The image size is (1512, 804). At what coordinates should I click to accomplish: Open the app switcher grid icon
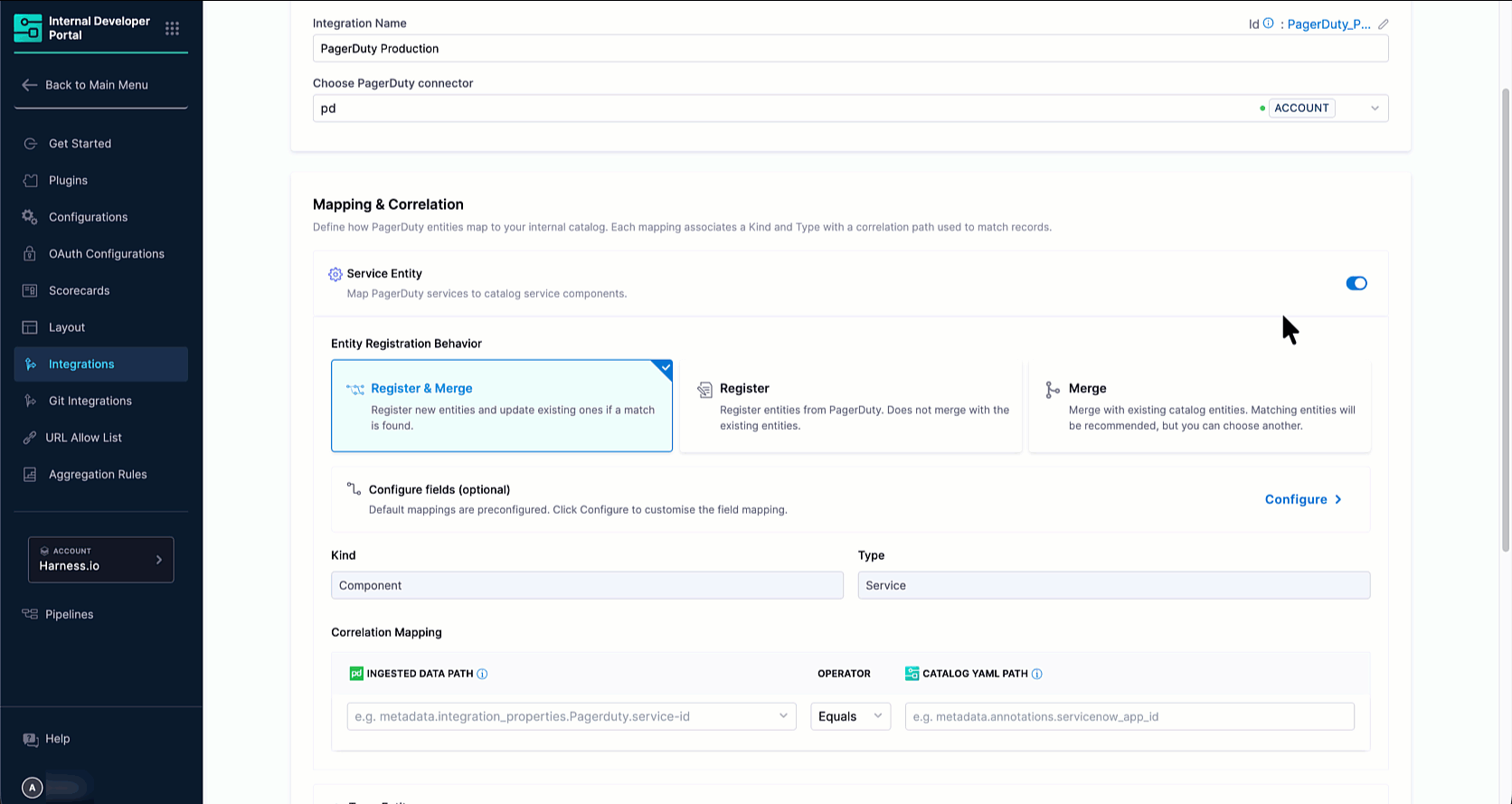coord(172,29)
